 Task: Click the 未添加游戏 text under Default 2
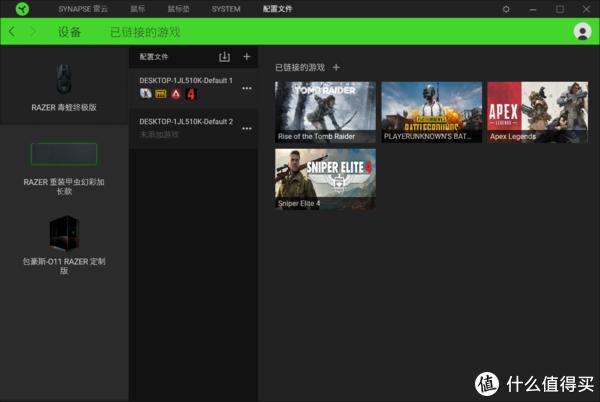pyautogui.click(x=159, y=134)
